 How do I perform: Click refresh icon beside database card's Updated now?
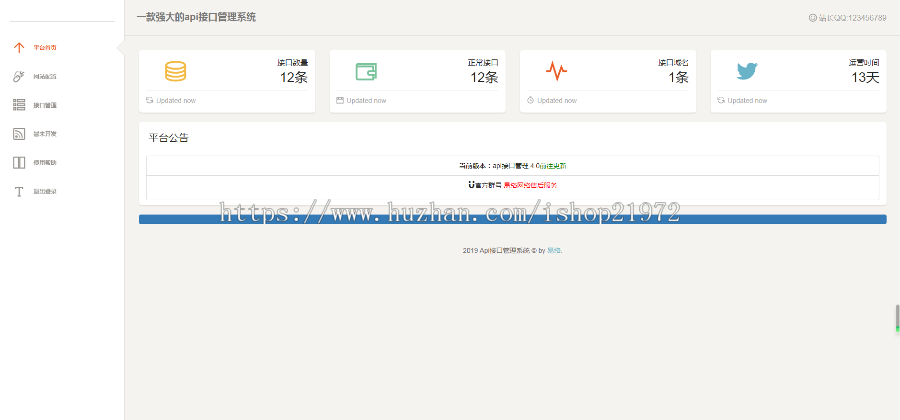[x=150, y=100]
